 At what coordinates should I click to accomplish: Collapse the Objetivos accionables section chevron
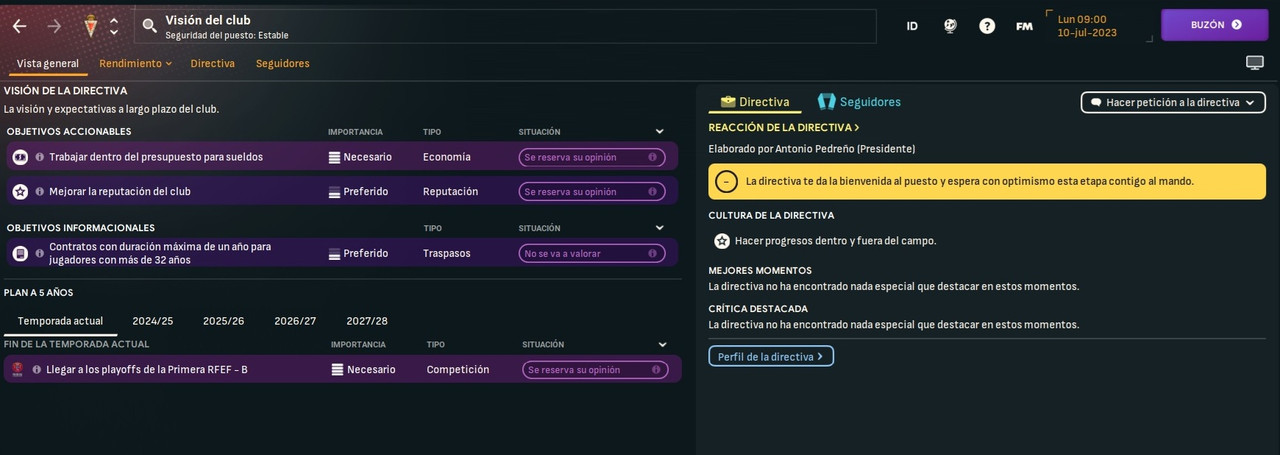click(660, 132)
